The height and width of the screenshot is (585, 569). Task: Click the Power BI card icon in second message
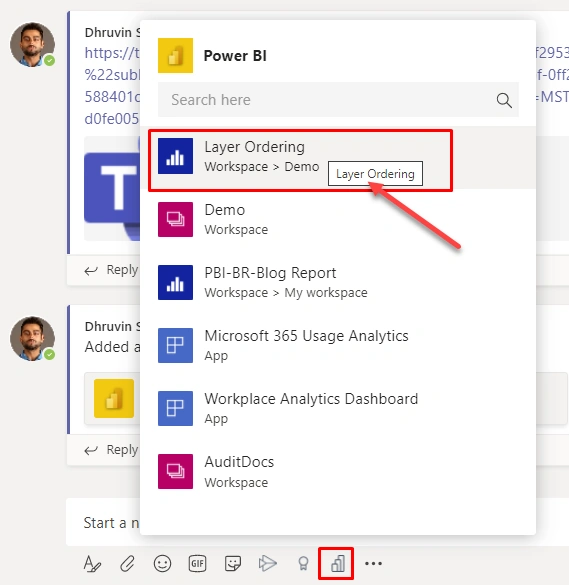coord(114,398)
